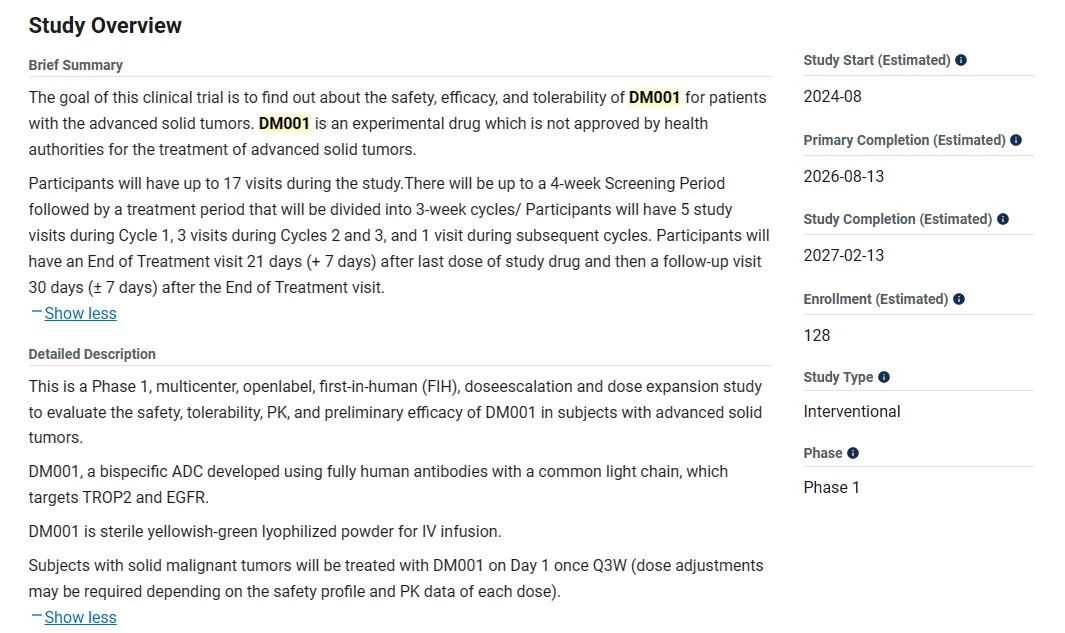Click the study completion date 2027-02-13

pos(844,256)
